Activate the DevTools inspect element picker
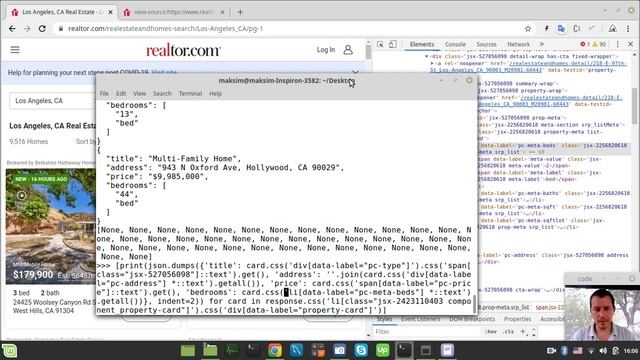This screenshot has width=640, height=360. tap(380, 44)
